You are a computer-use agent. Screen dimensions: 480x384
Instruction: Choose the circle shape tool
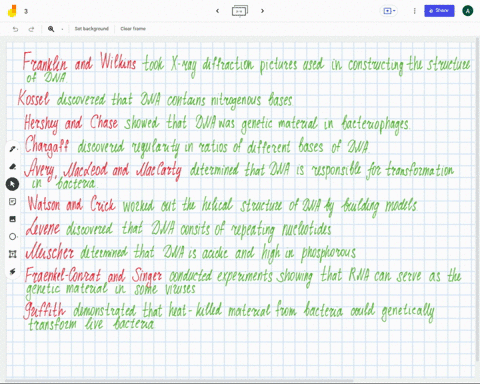pos(13,237)
